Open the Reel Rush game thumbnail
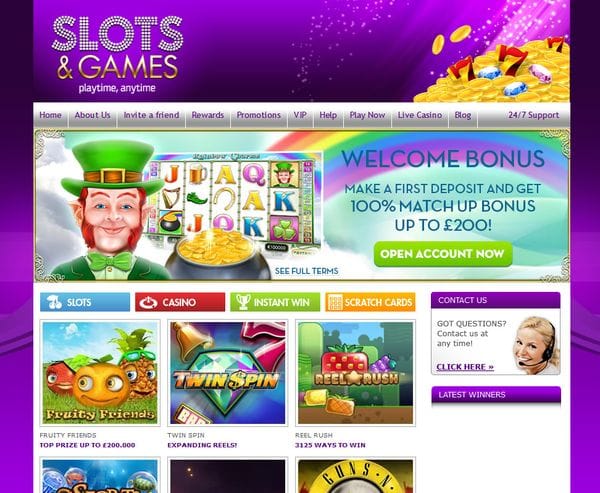Image resolution: width=600 pixels, height=493 pixels. [x=355, y=373]
